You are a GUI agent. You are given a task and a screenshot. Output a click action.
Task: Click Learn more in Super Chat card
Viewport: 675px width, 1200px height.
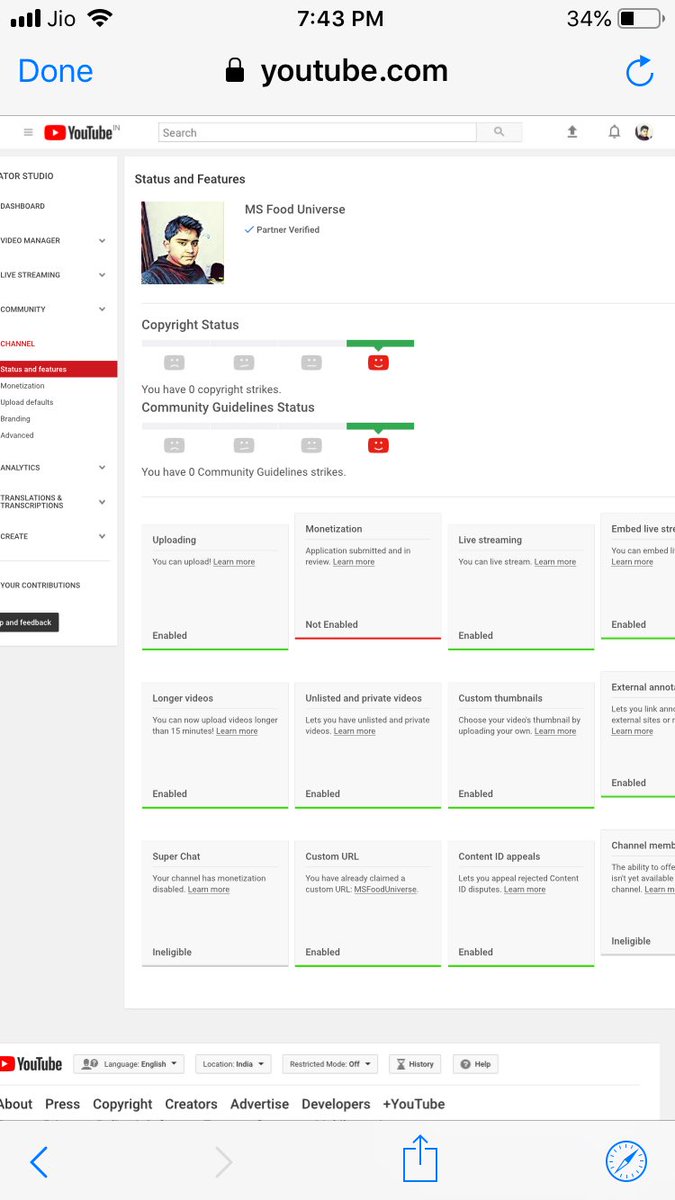(x=209, y=889)
